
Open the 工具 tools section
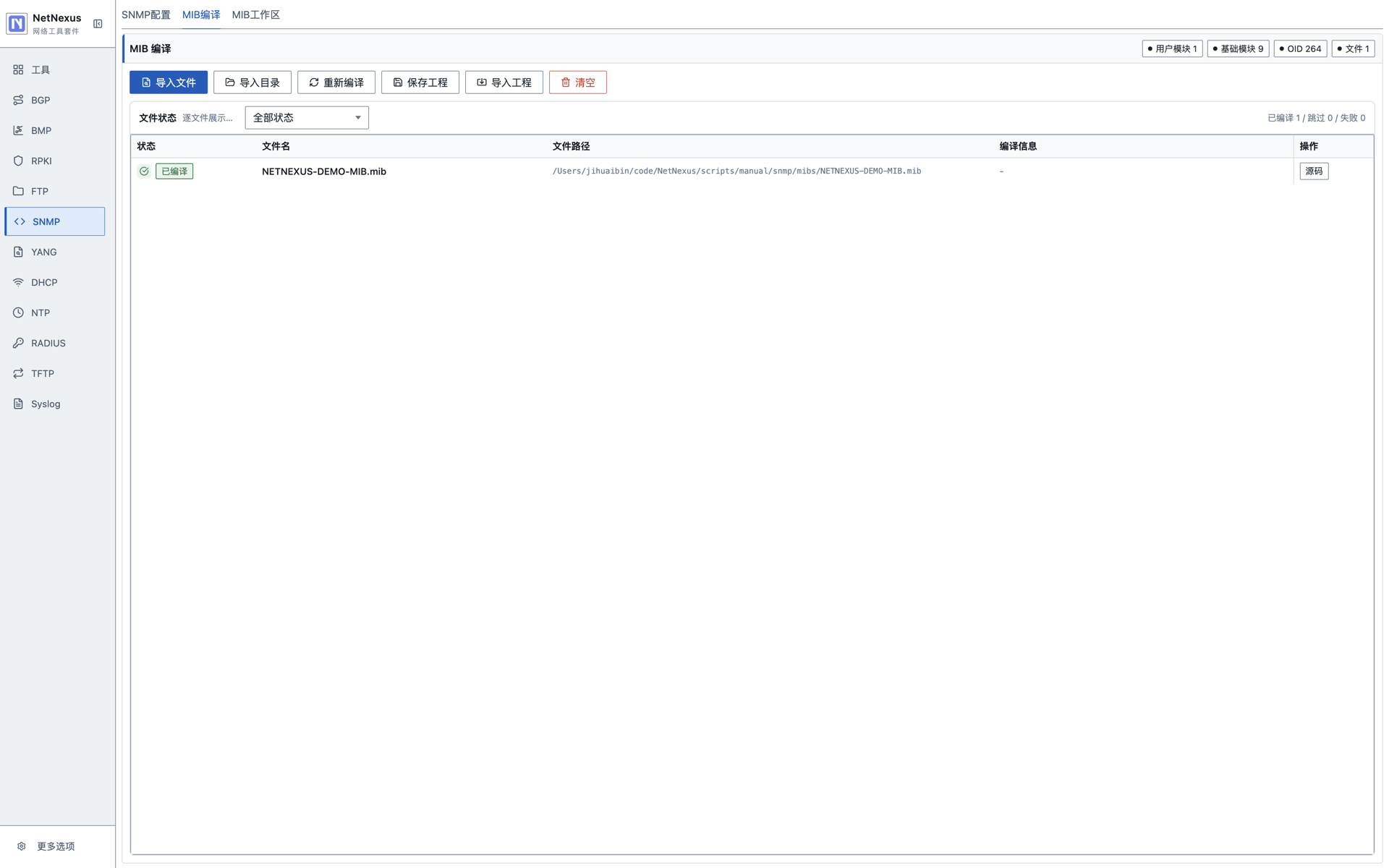coord(55,69)
